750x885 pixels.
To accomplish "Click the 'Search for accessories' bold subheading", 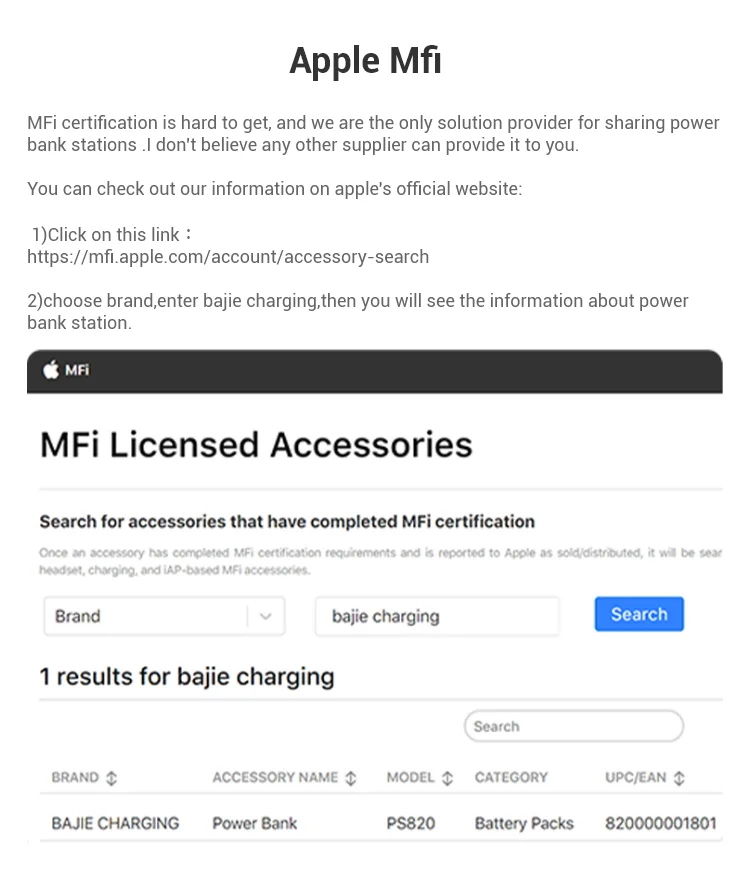I will click(x=287, y=521).
